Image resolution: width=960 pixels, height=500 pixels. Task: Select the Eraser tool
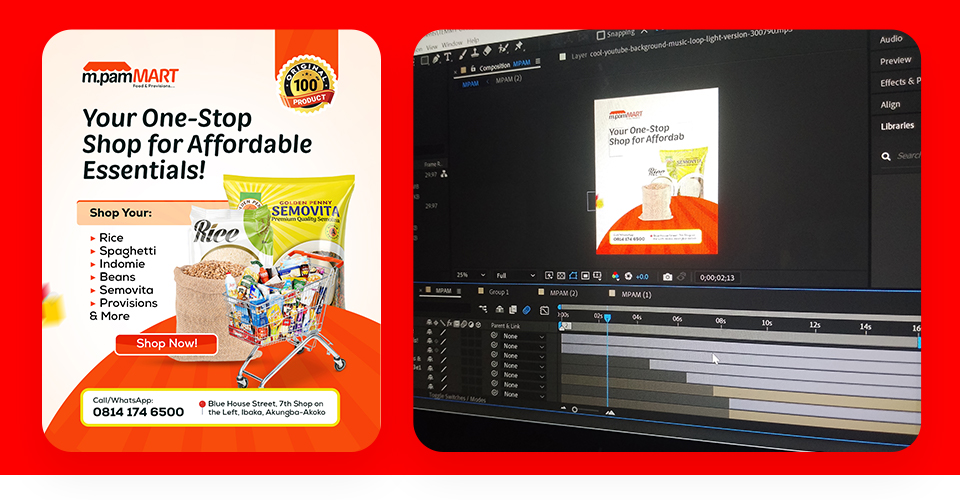pyautogui.click(x=487, y=51)
